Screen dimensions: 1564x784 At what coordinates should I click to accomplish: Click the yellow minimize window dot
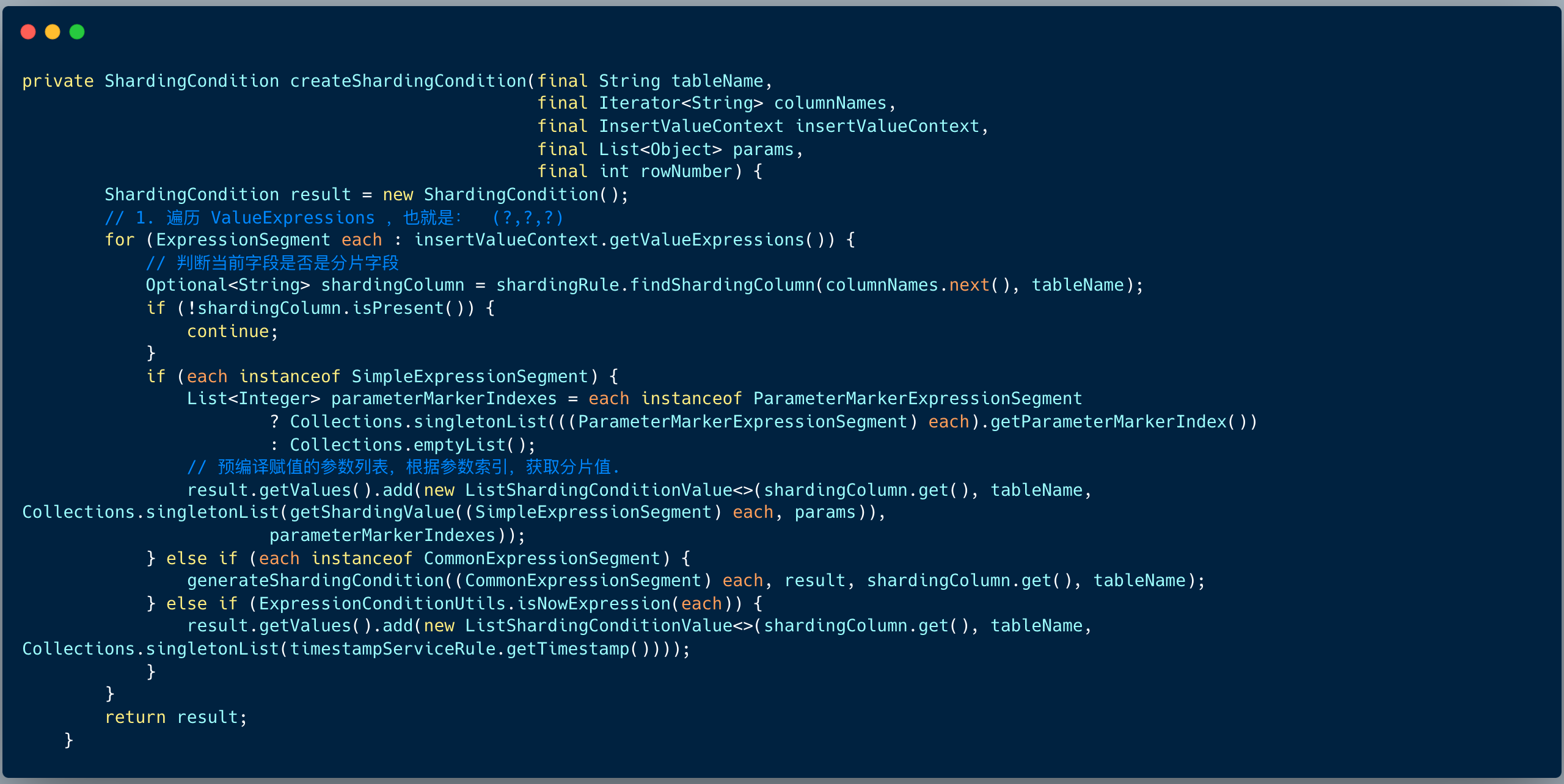(53, 32)
